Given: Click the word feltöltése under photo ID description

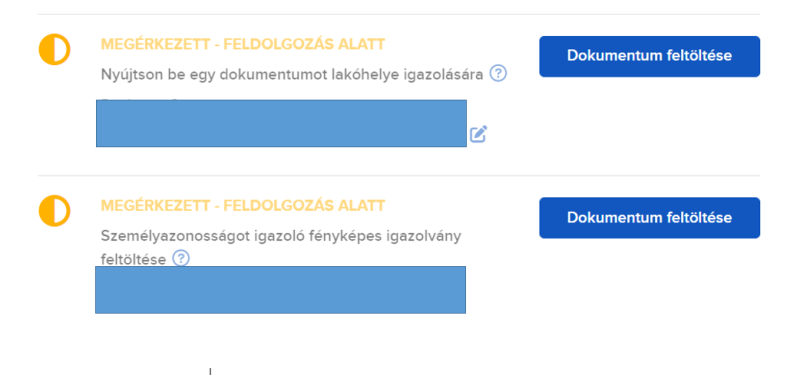Looking at the screenshot, I should 133,260.
